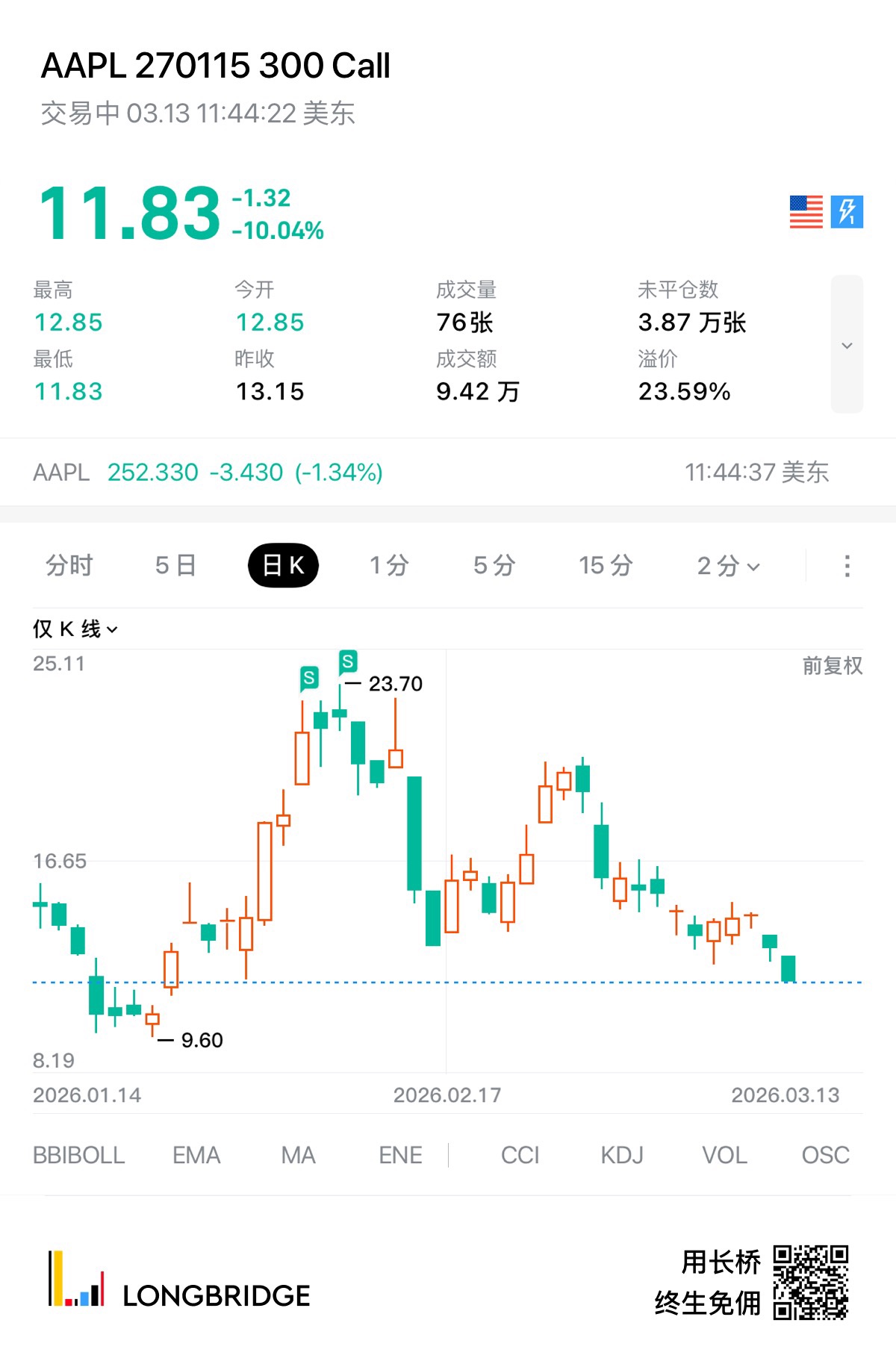The height and width of the screenshot is (1370, 896).
Task: Tap the 前复权 adjustment setting
Action: click(x=832, y=666)
